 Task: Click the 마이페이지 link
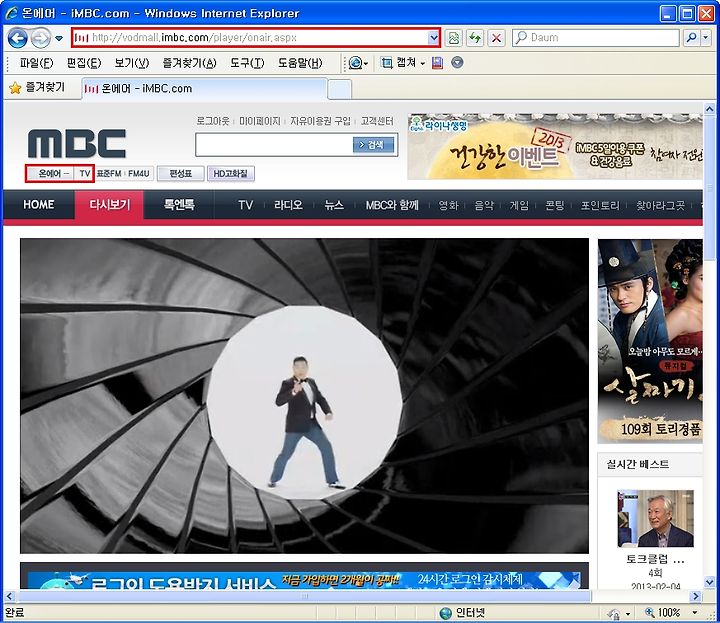pos(259,121)
